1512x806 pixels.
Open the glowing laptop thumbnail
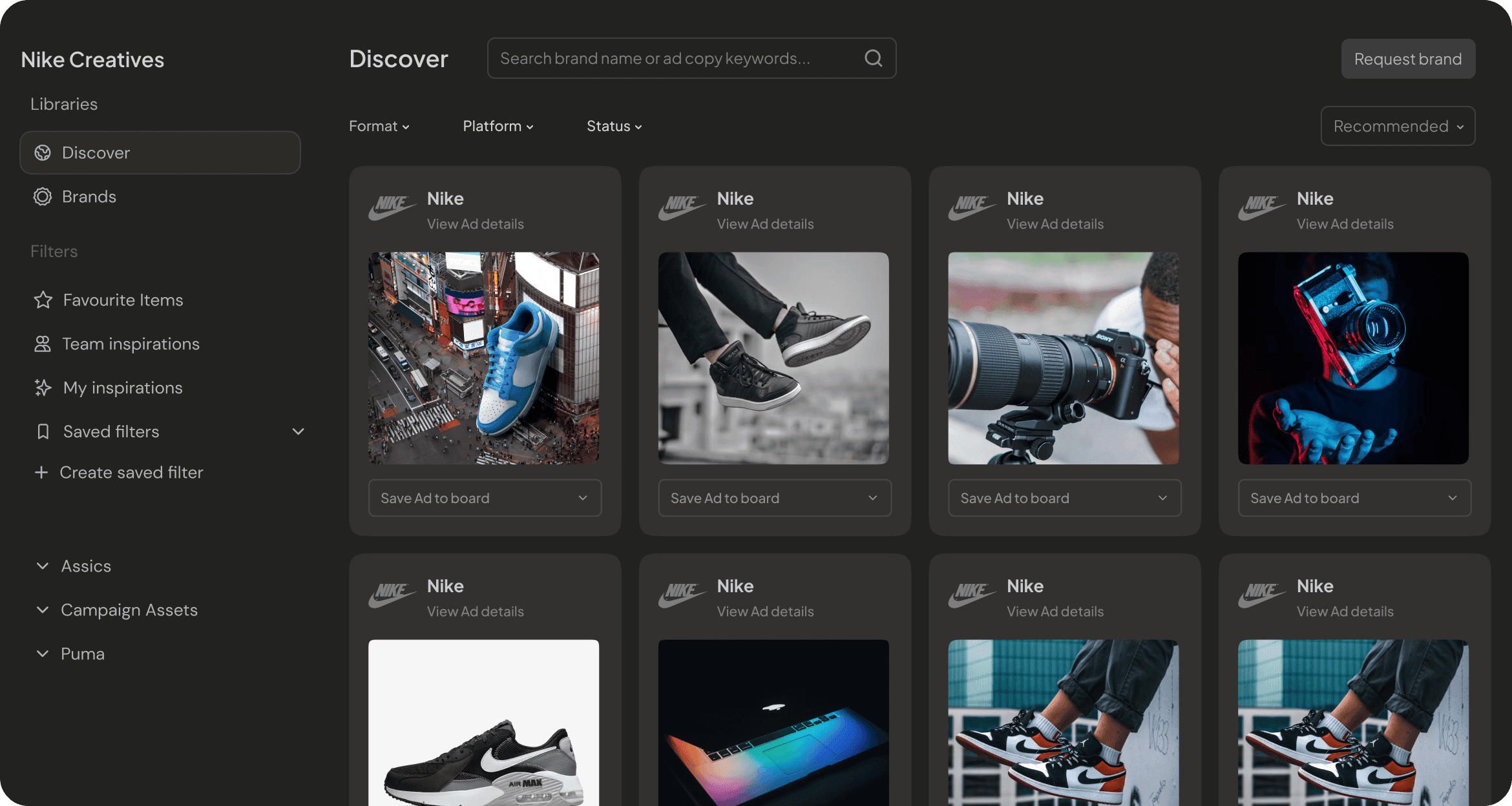click(x=773, y=723)
